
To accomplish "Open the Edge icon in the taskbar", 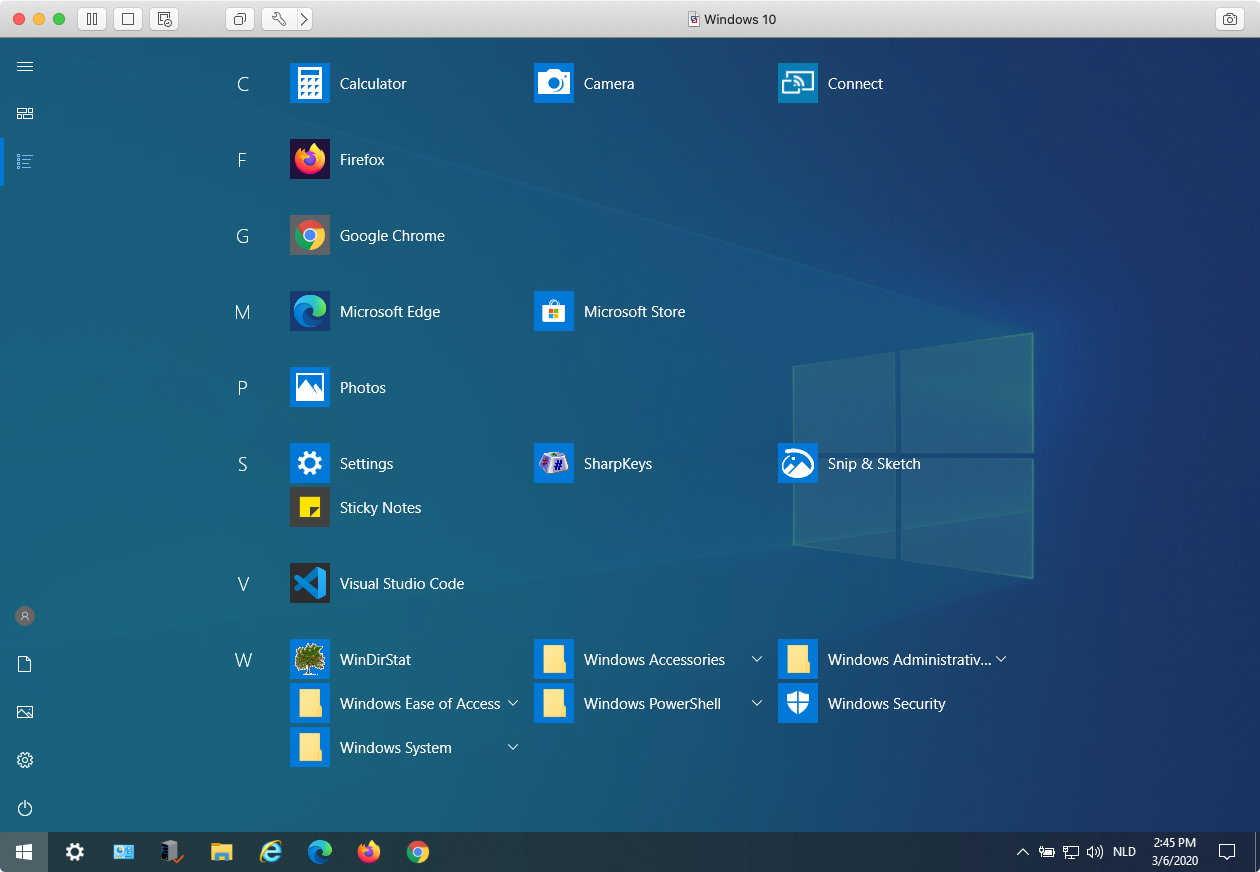I will [x=320, y=852].
